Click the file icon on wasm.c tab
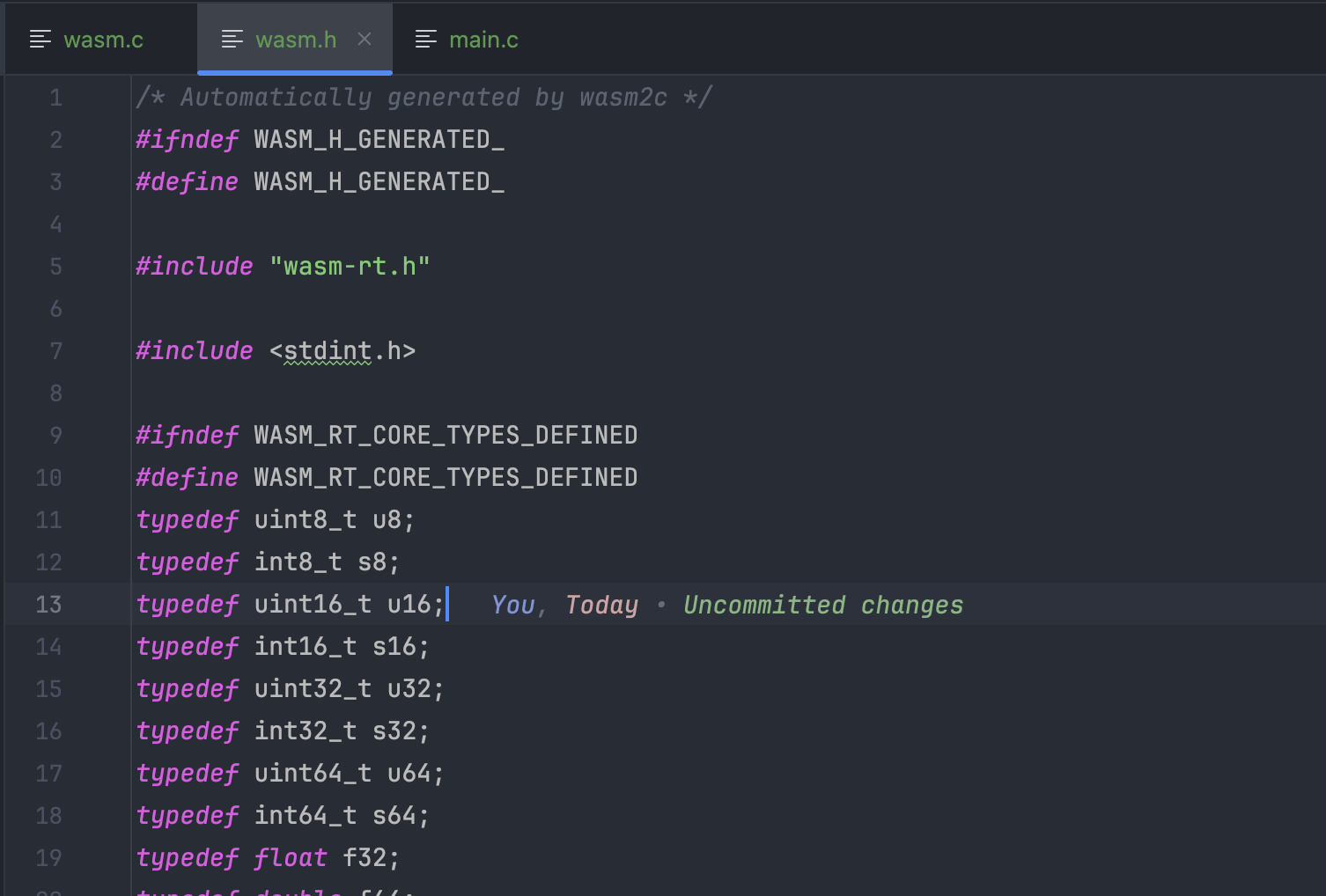Image resolution: width=1326 pixels, height=896 pixels. 41,39
